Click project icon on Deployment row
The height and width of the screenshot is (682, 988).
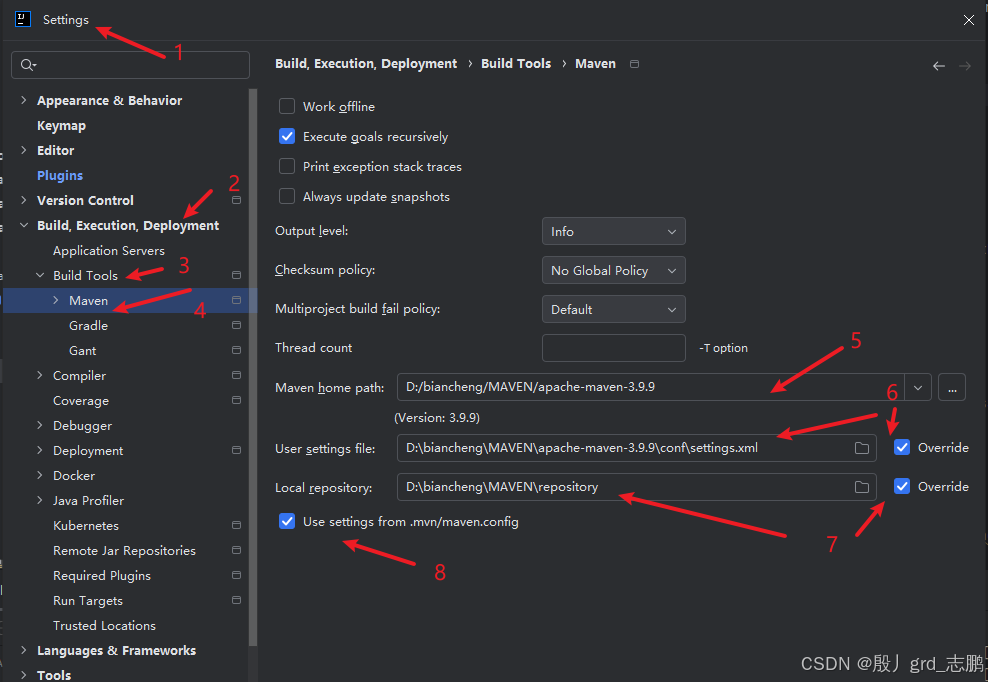pyautogui.click(x=236, y=450)
